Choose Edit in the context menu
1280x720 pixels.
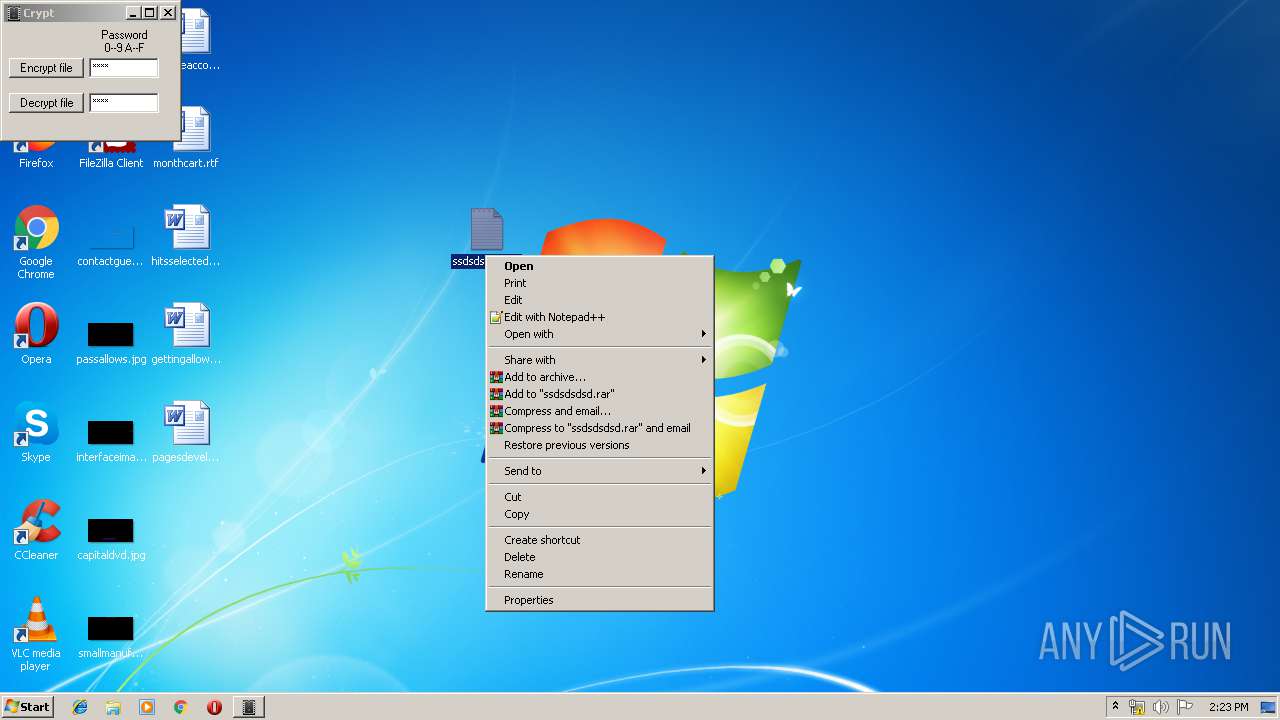click(600, 300)
